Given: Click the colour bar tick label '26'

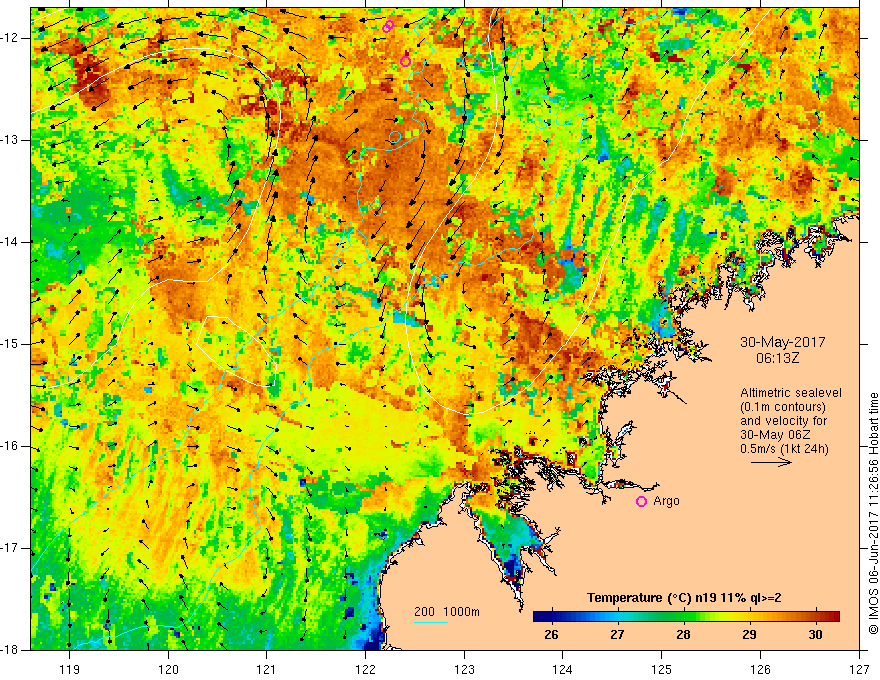Looking at the screenshot, I should tap(551, 635).
